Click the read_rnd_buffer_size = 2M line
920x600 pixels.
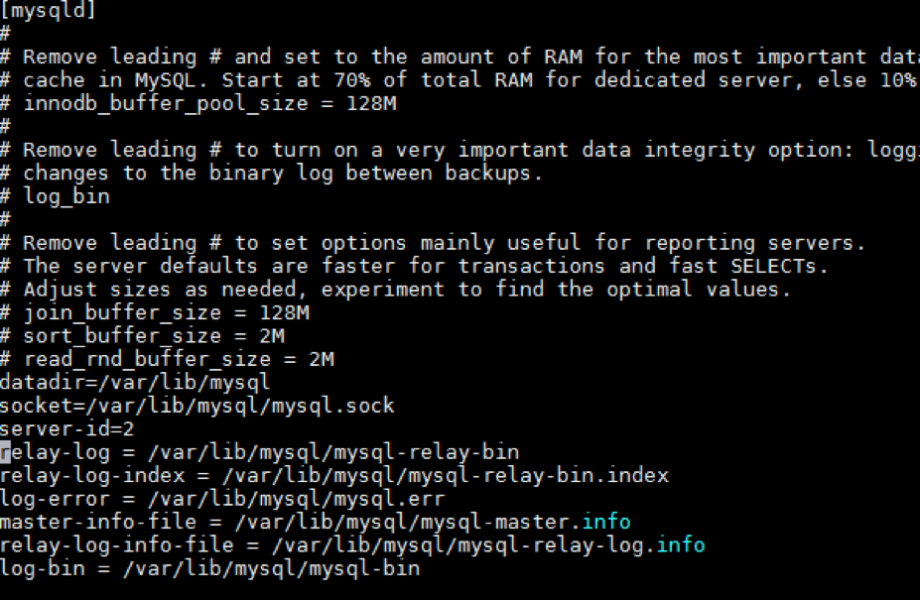click(178, 358)
